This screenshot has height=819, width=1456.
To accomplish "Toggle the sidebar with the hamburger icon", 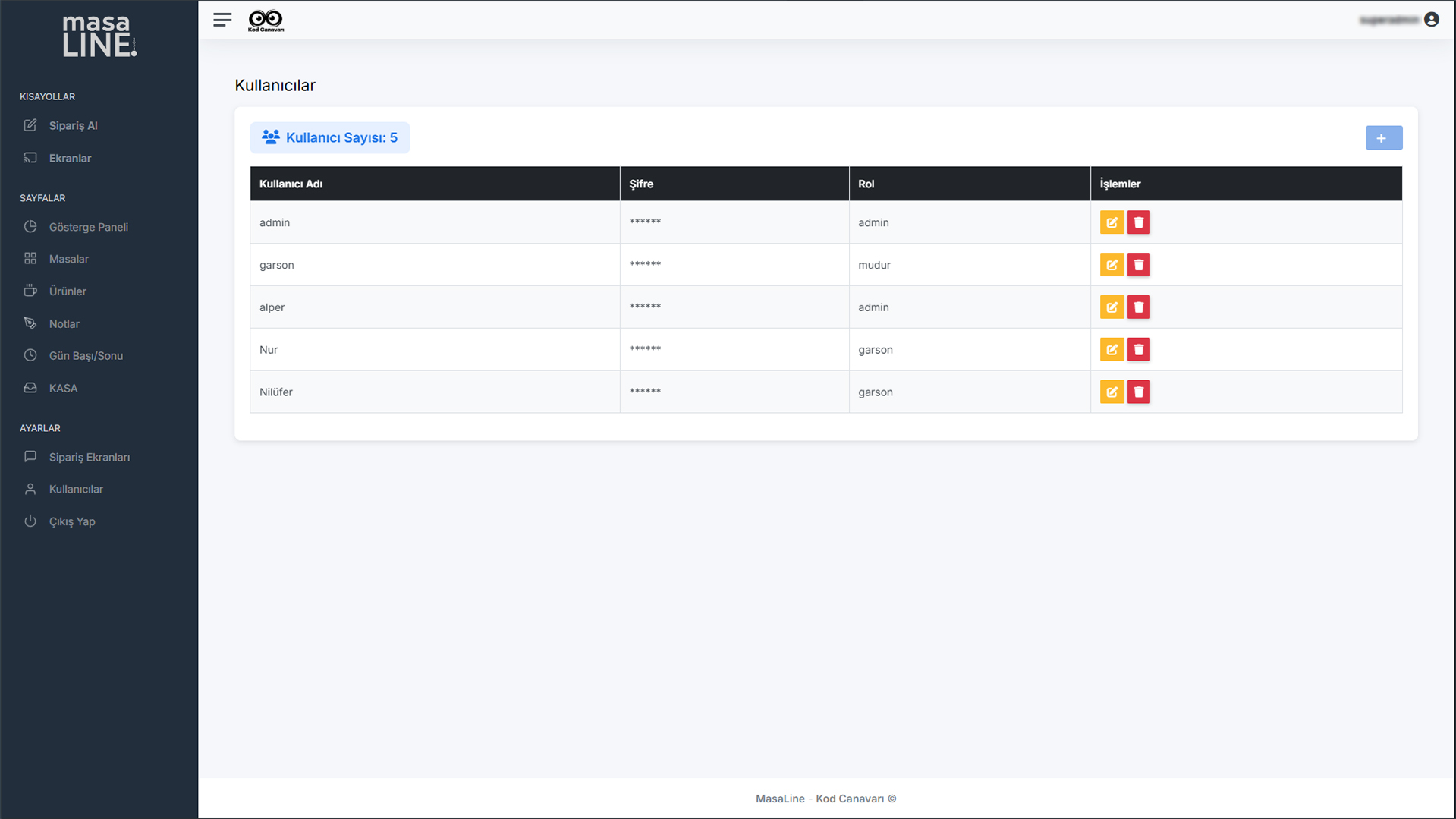I will point(222,20).
